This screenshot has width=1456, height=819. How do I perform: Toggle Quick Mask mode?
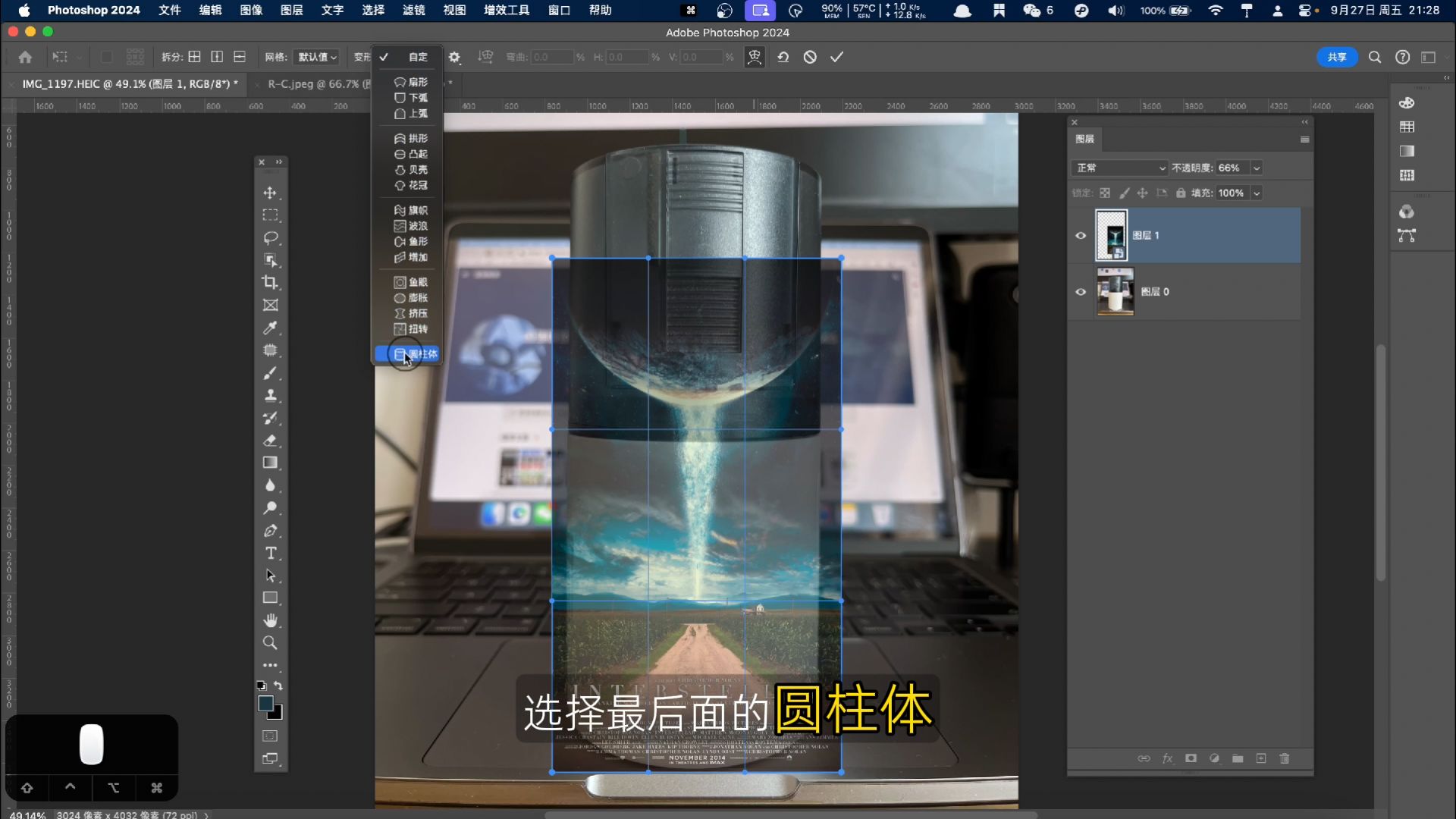(270, 736)
